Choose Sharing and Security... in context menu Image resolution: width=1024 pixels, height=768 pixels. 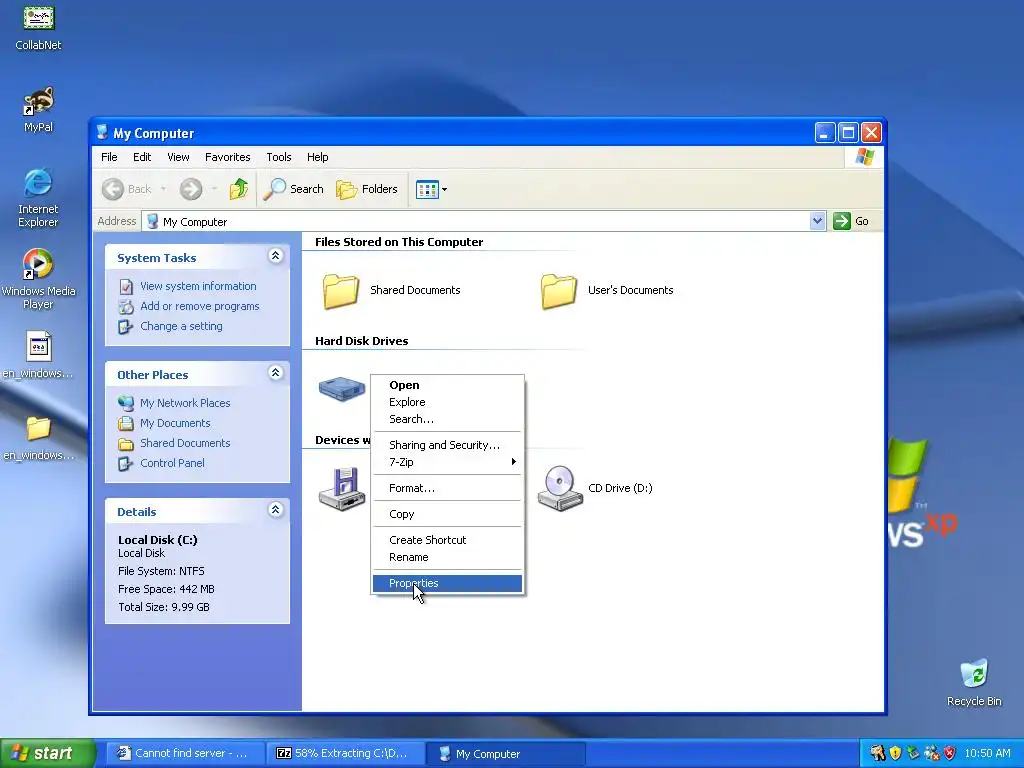click(x=447, y=445)
